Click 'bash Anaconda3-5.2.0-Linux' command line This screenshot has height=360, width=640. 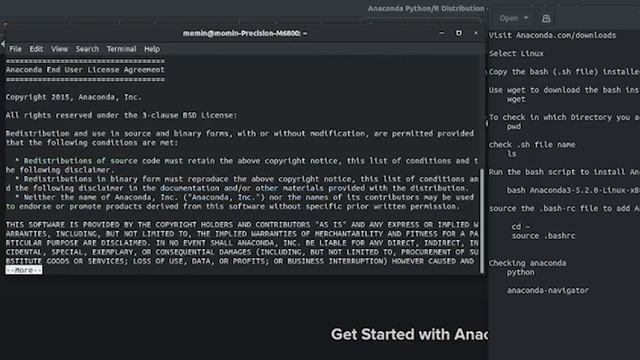click(x=573, y=190)
